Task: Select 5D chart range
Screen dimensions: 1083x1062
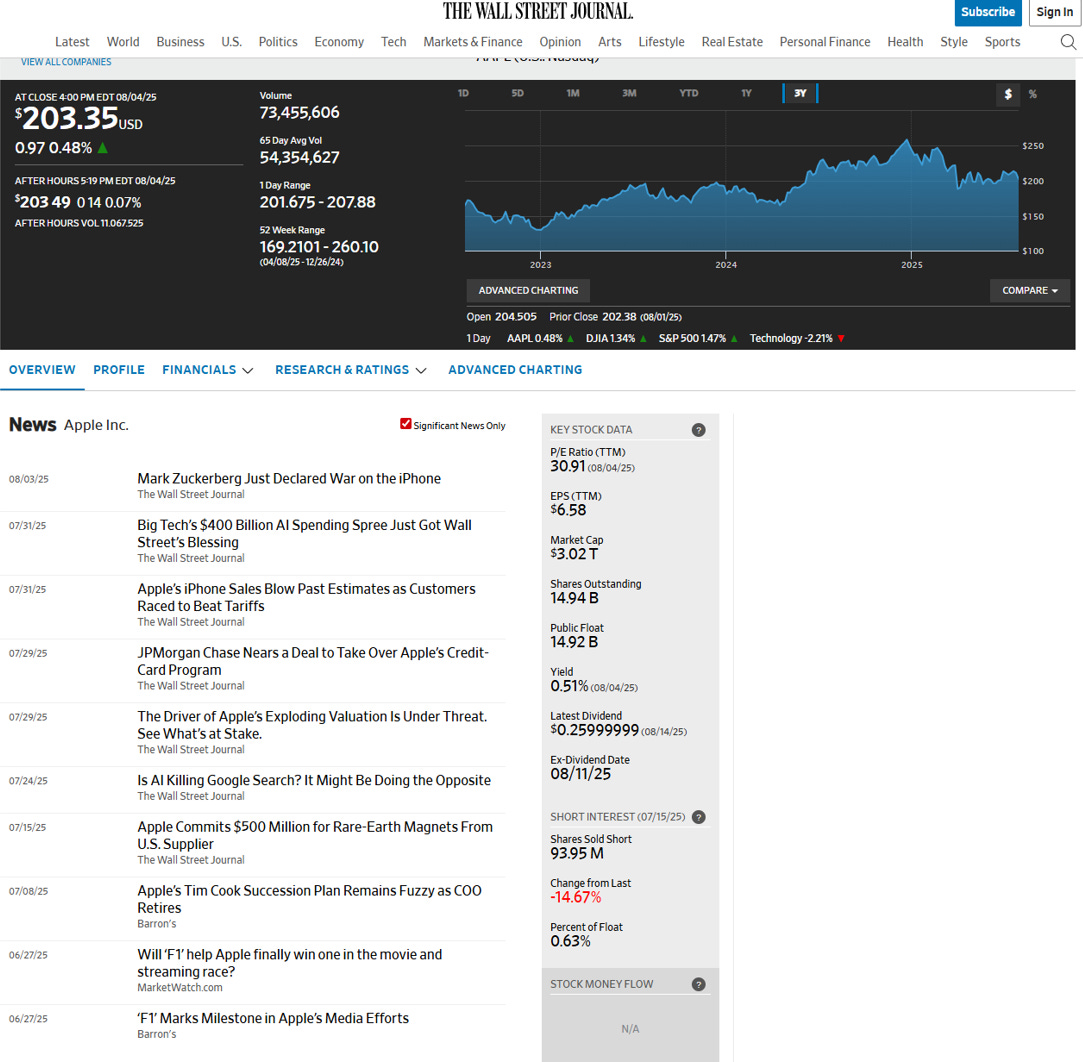Action: pos(517,93)
